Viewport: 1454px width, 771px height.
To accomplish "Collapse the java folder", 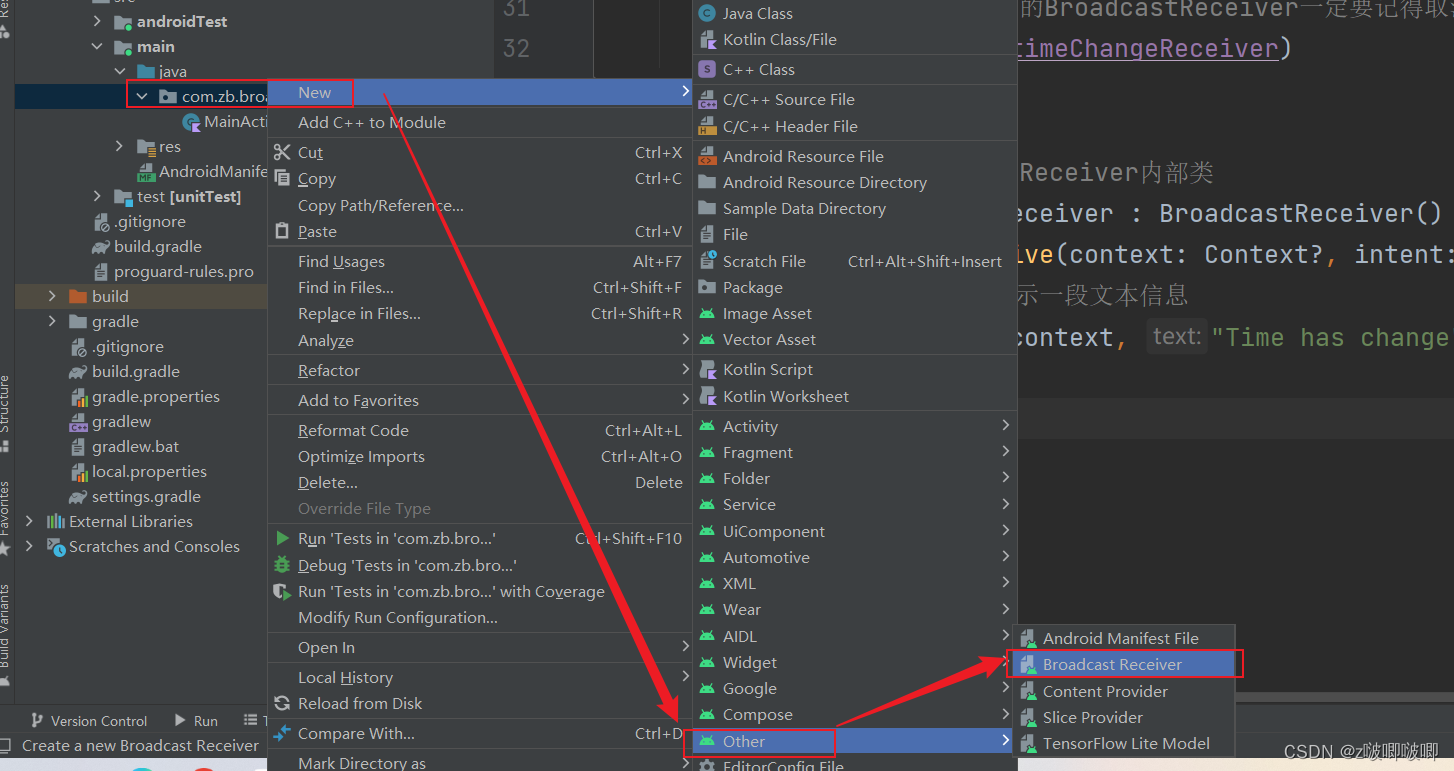I will click(119, 71).
